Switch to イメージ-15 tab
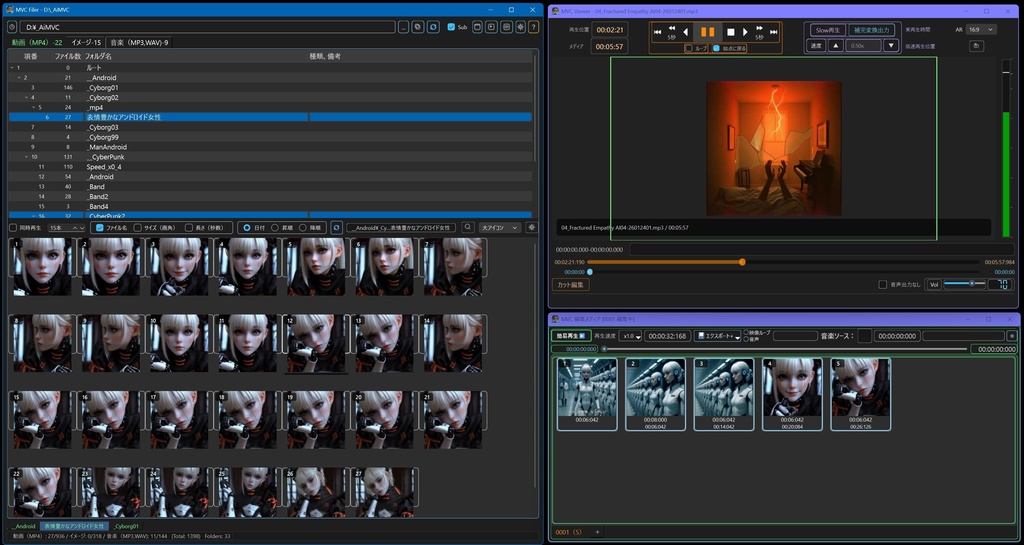Screen dimensions: 1024x545 [86, 42]
